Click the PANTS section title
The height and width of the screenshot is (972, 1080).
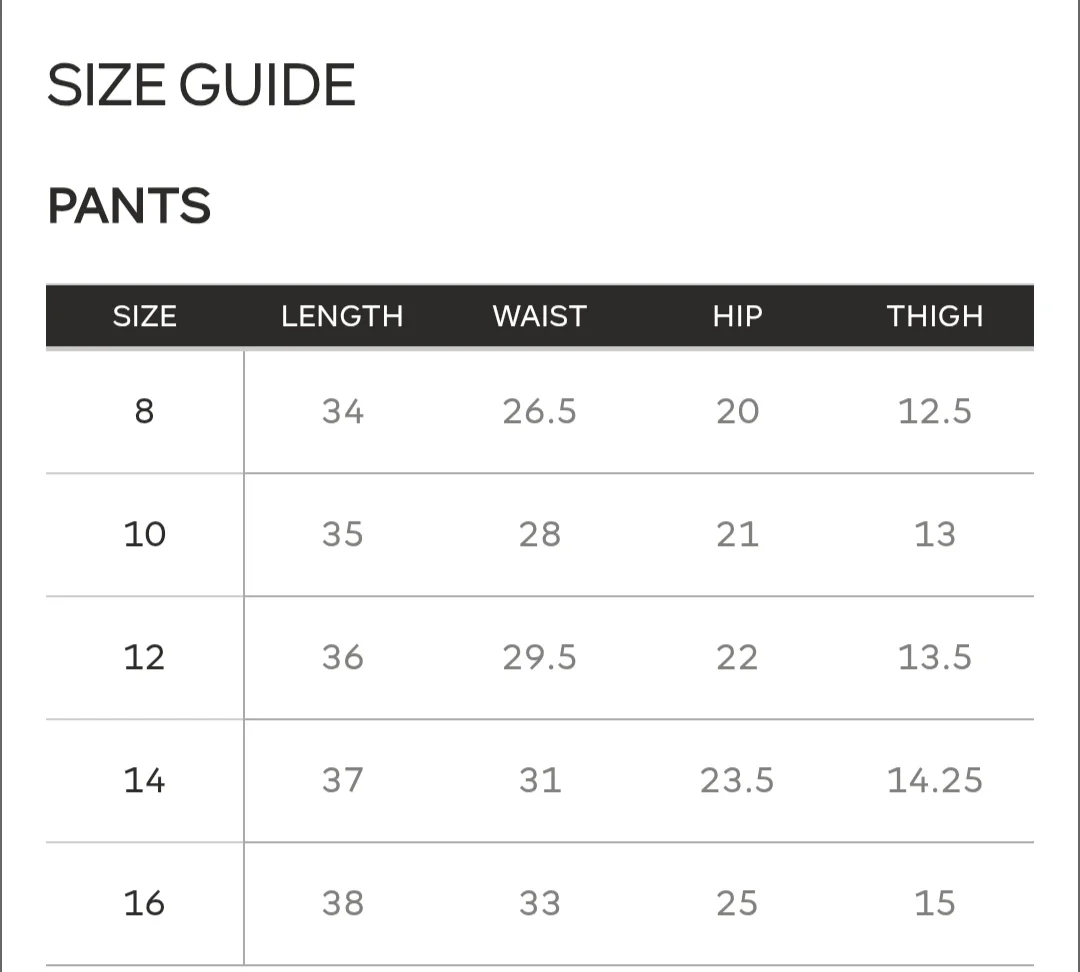[129, 206]
